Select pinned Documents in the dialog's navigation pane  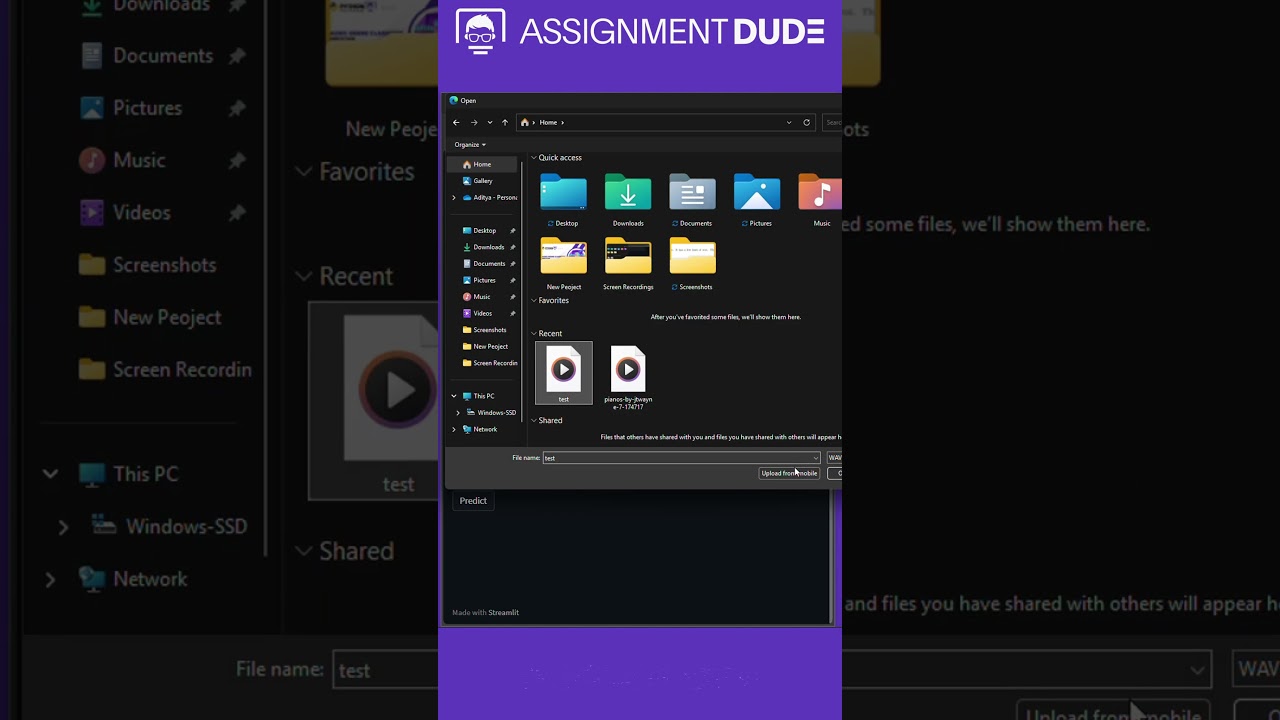[x=488, y=264]
